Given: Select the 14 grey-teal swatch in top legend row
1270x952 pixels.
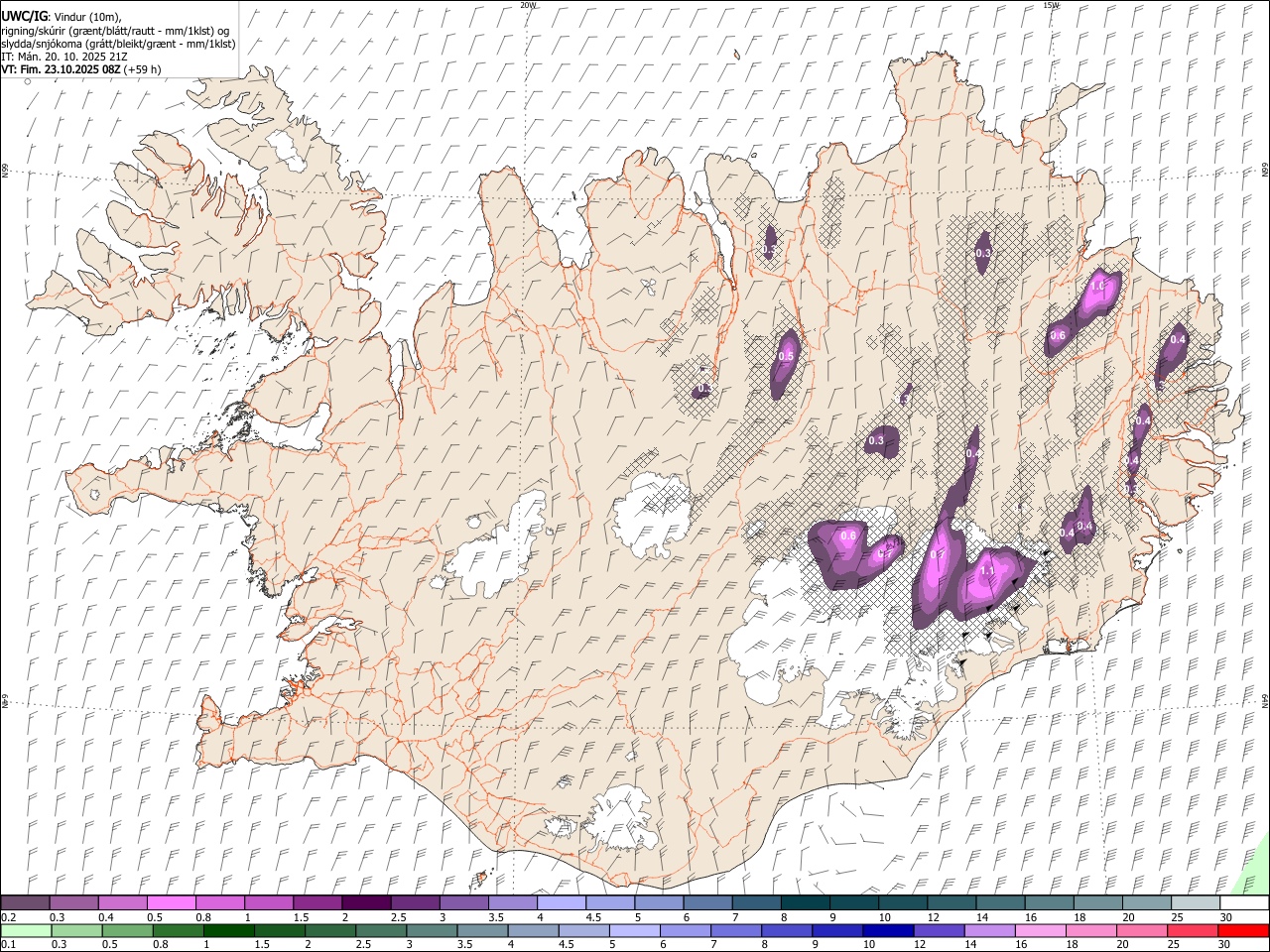Looking at the screenshot, I should [x=1000, y=902].
